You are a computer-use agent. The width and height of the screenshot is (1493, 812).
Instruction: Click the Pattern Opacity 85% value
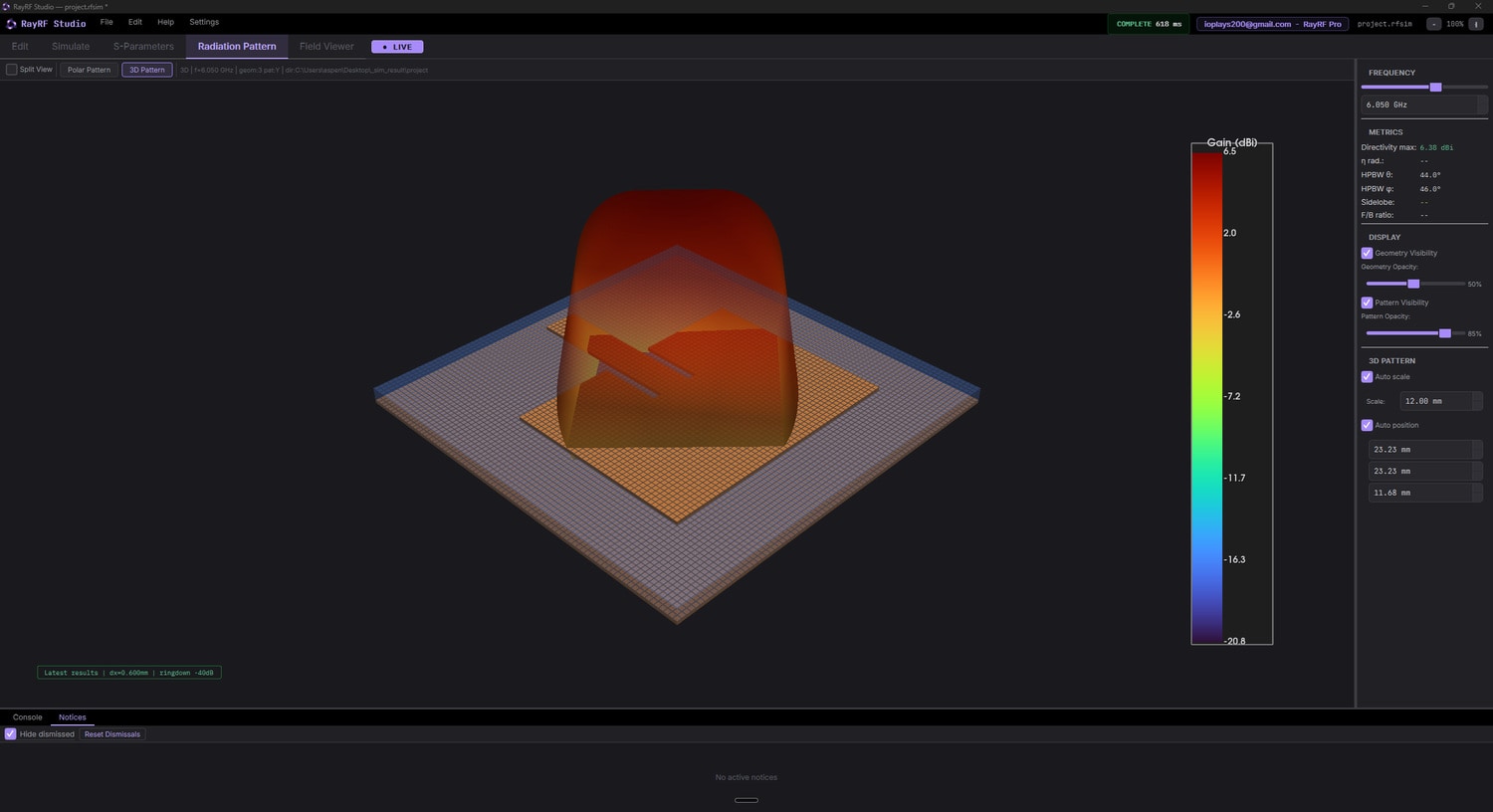1475,334
